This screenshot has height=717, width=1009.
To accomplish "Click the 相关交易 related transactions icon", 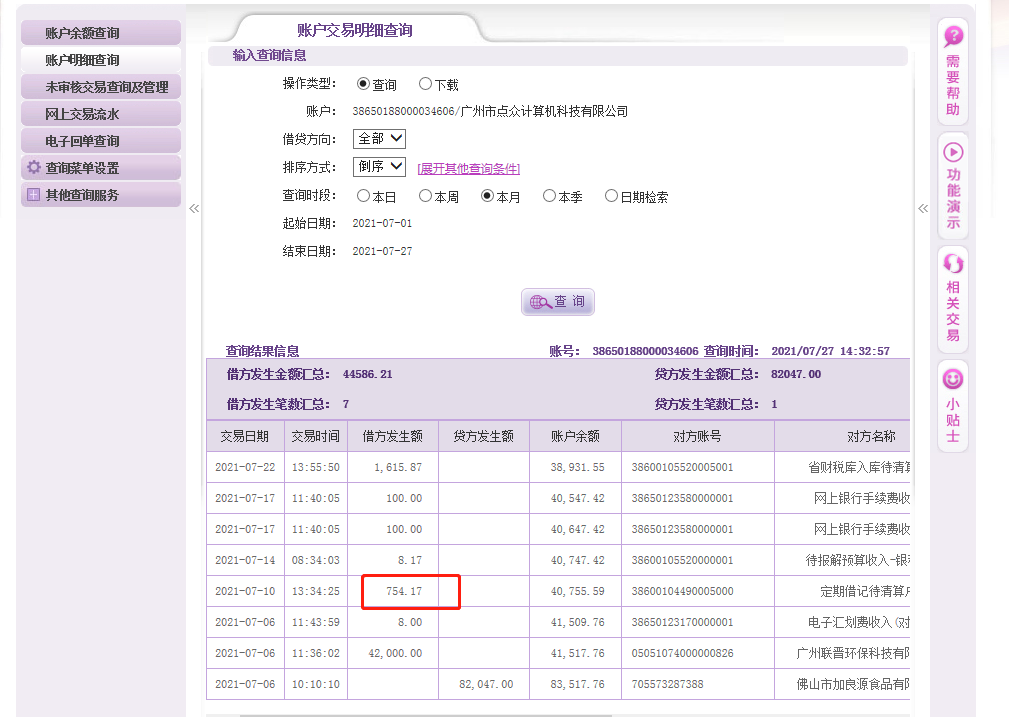I will point(953,264).
